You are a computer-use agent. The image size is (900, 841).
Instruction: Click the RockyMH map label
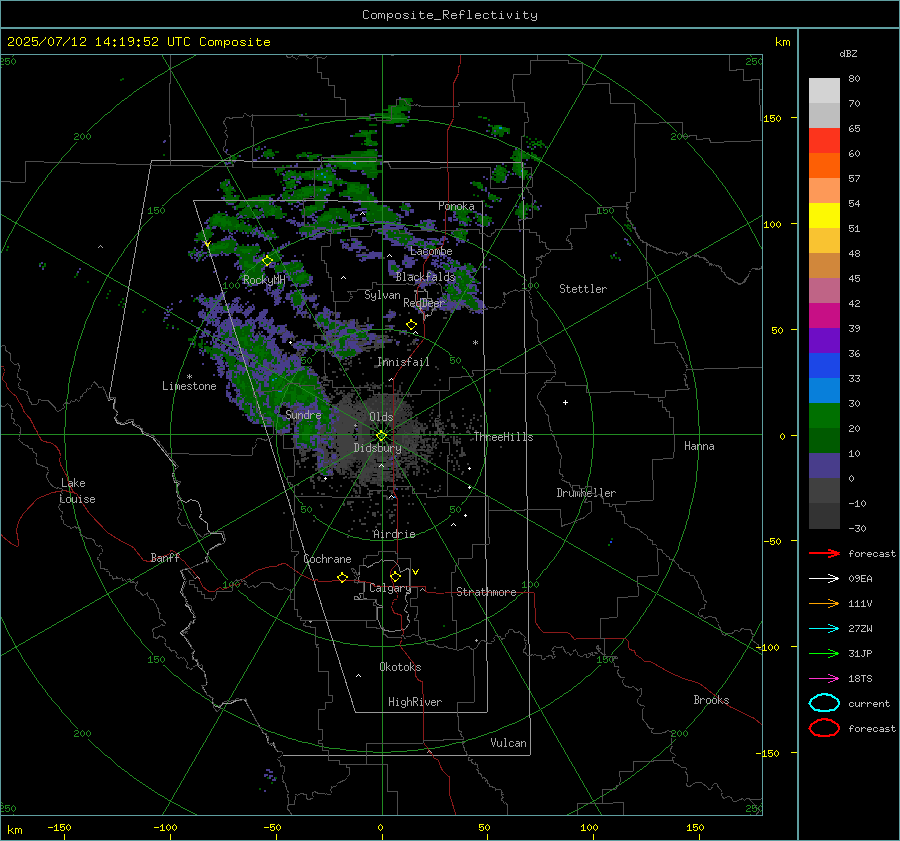point(264,280)
